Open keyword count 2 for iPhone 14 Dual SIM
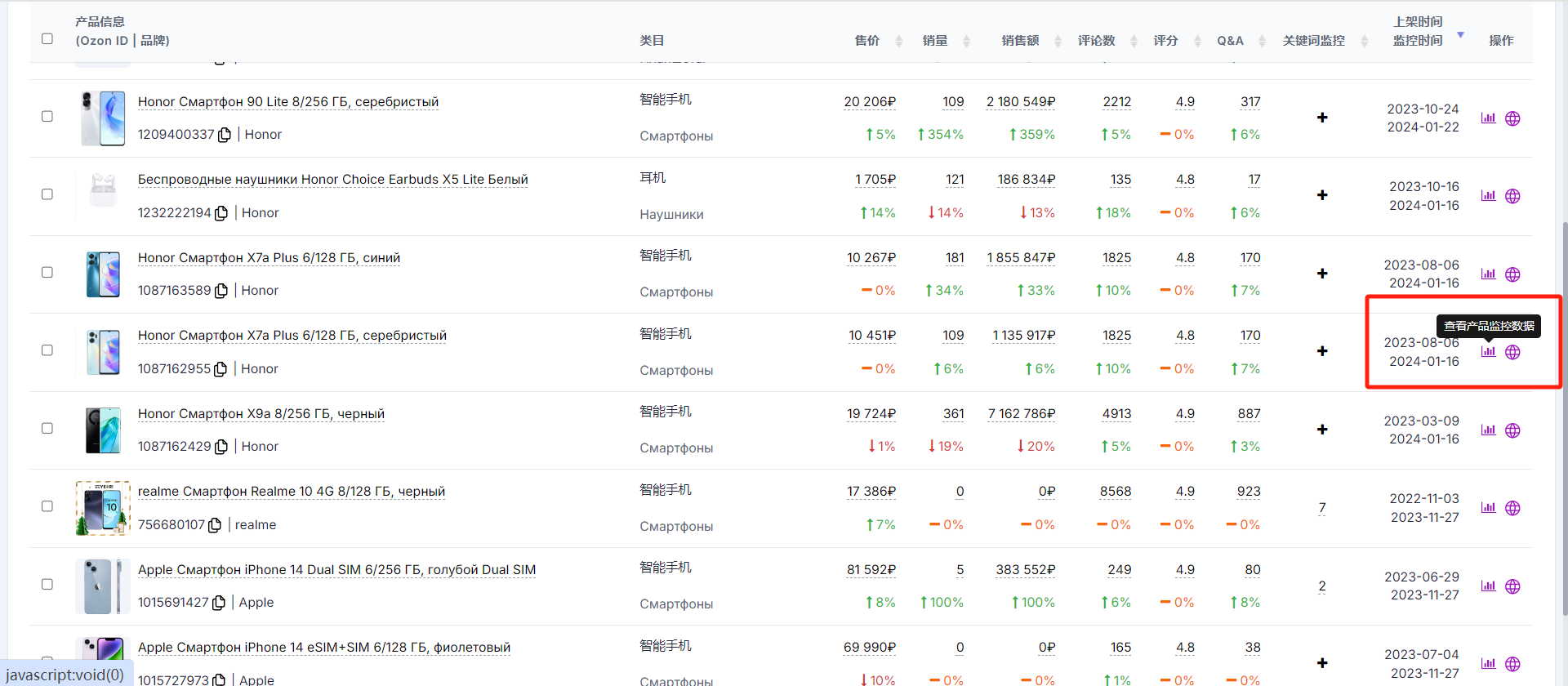Viewport: 1568px width, 686px height. (x=1322, y=586)
